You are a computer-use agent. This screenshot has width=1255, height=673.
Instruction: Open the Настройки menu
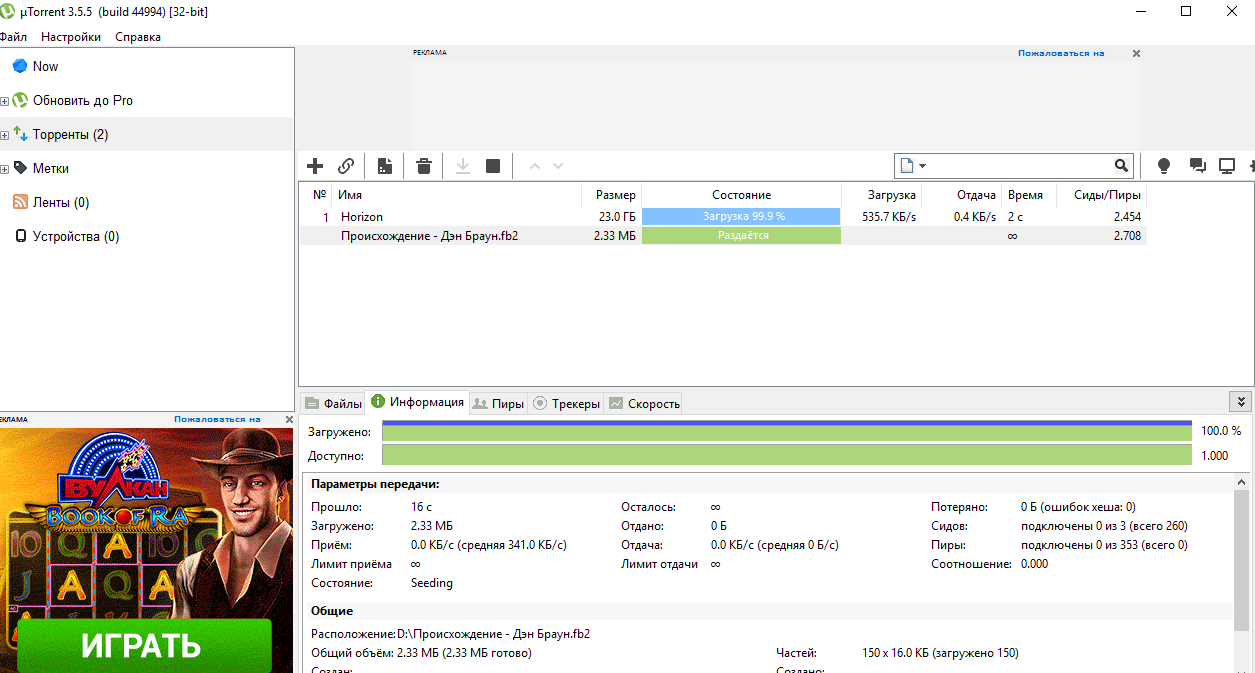point(71,37)
